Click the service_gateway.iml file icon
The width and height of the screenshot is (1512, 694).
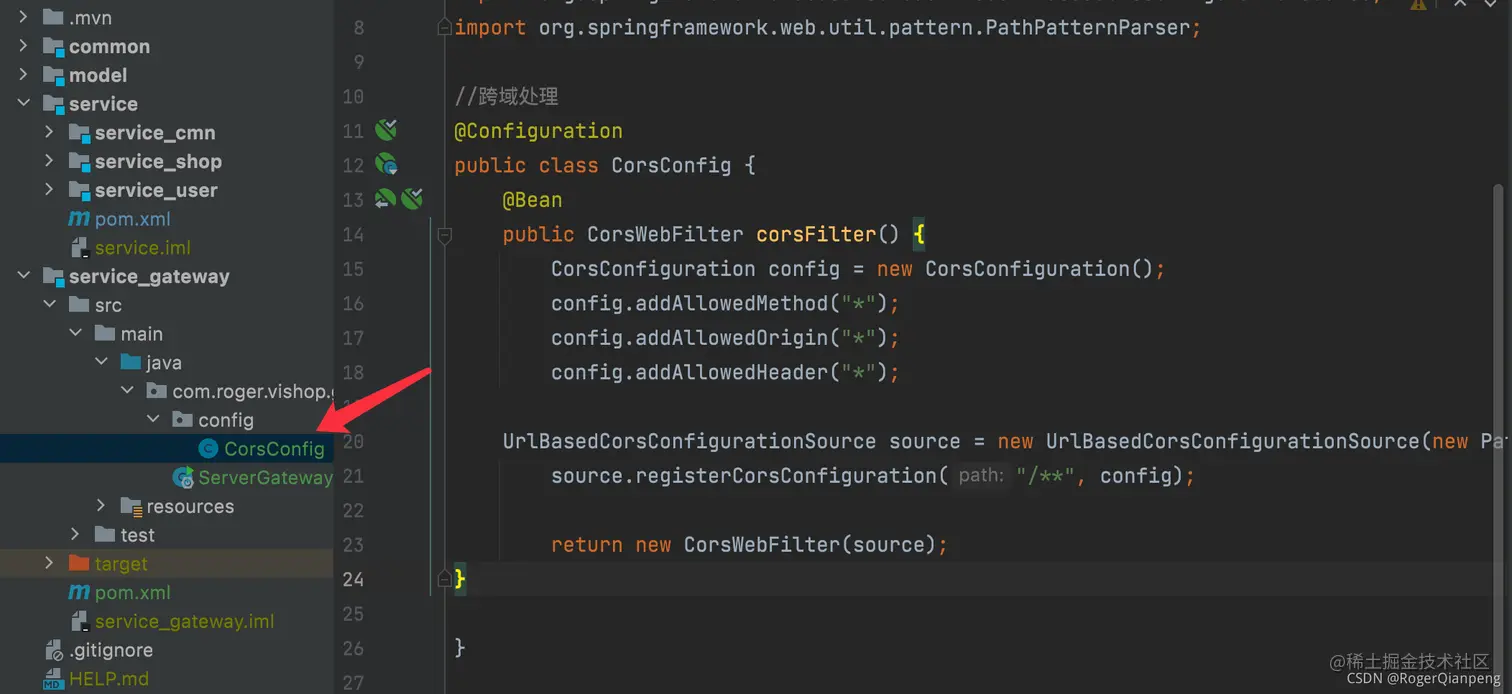pos(79,621)
